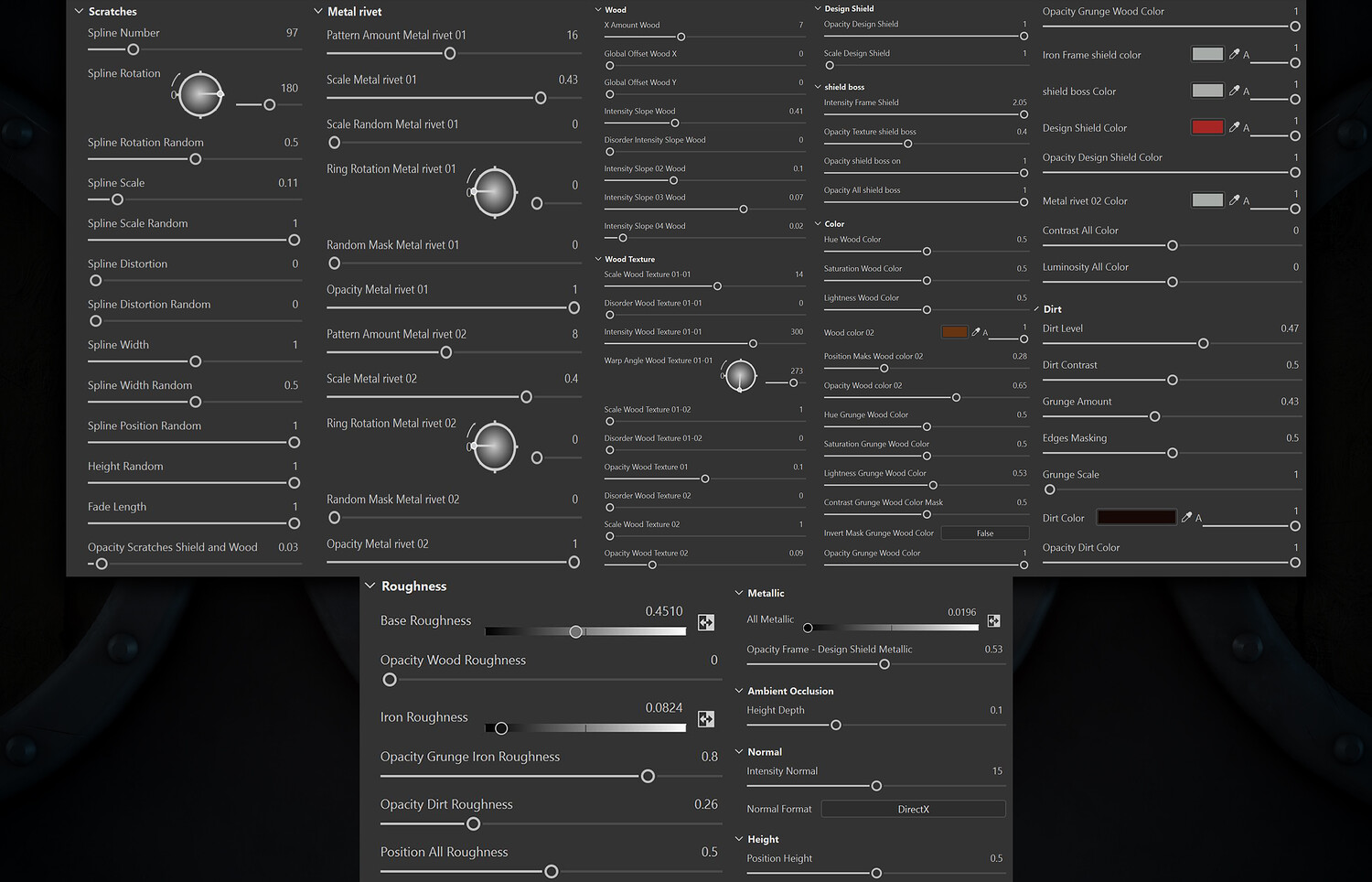Screen dimensions: 1372x882
Task: Click the Dirt Level slider handle
Action: [x=1204, y=343]
